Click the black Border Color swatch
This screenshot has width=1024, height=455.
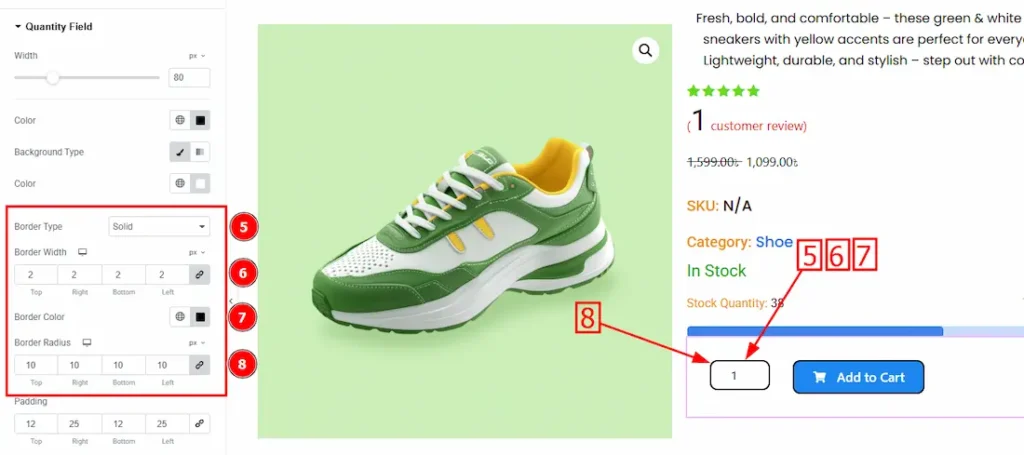pyautogui.click(x=200, y=317)
